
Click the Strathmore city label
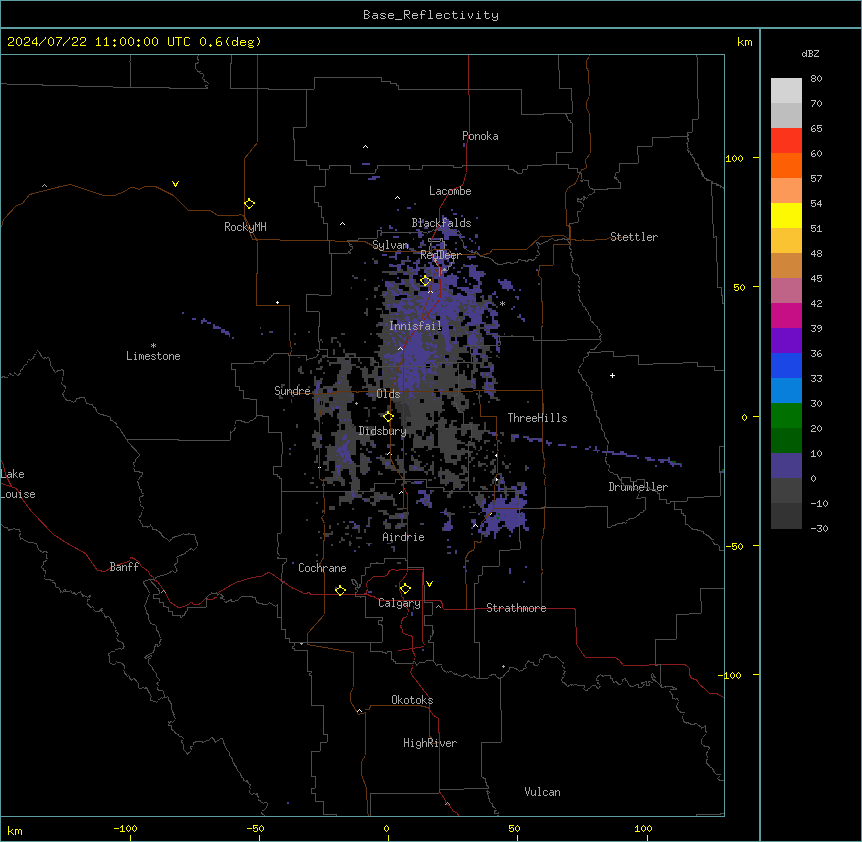coord(516,608)
